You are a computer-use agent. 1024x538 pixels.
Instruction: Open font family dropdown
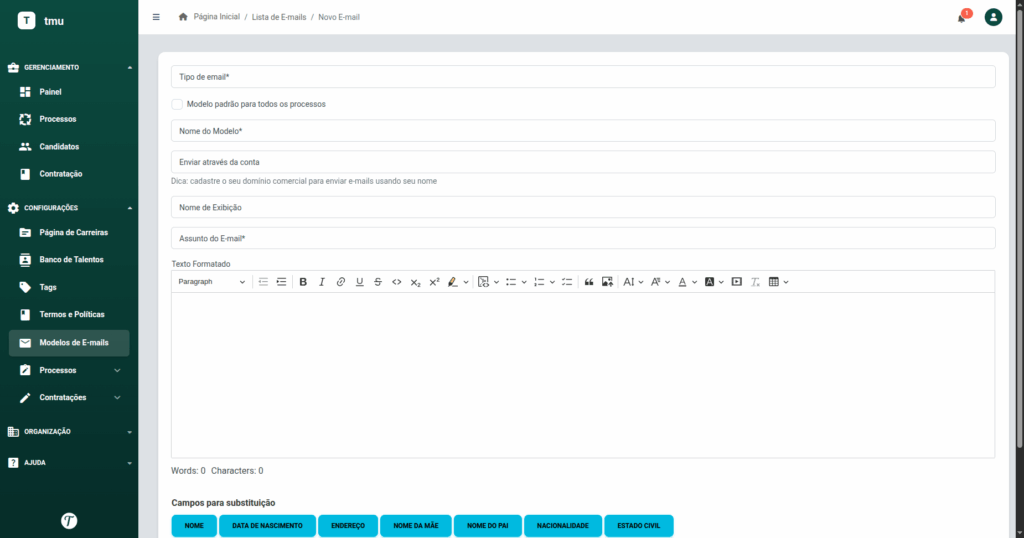(x=660, y=282)
